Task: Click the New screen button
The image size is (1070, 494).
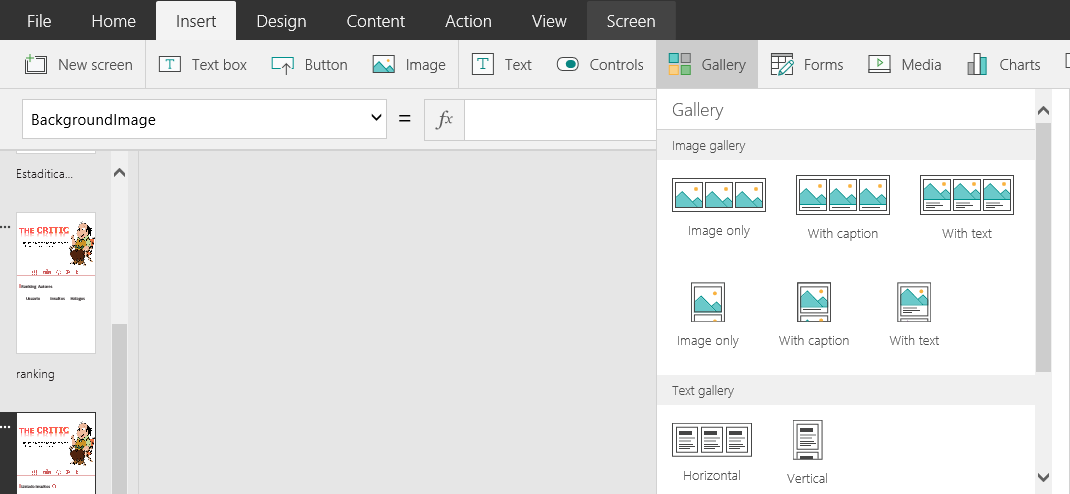Action: [79, 65]
